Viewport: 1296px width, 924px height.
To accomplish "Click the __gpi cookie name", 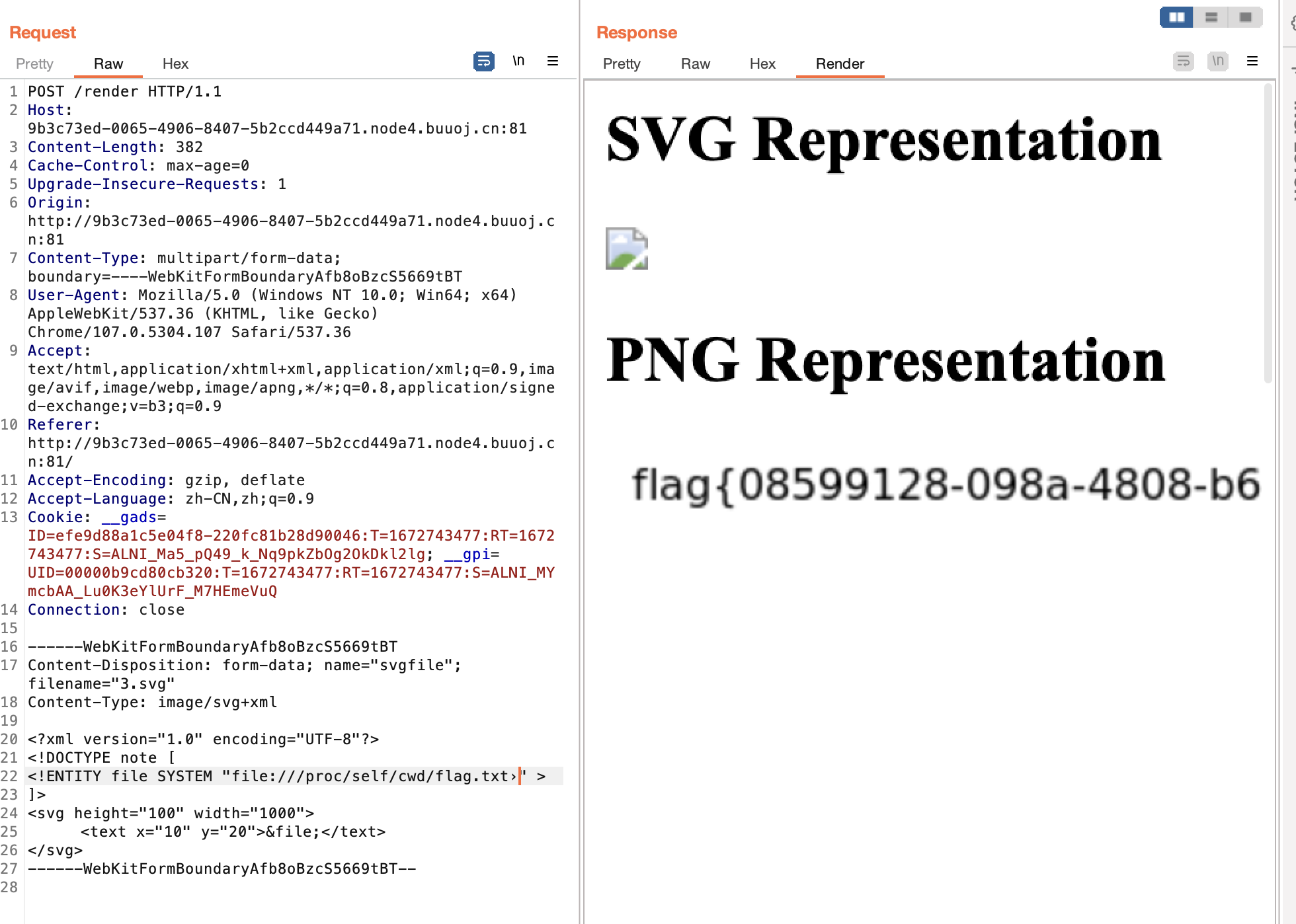I will [467, 554].
